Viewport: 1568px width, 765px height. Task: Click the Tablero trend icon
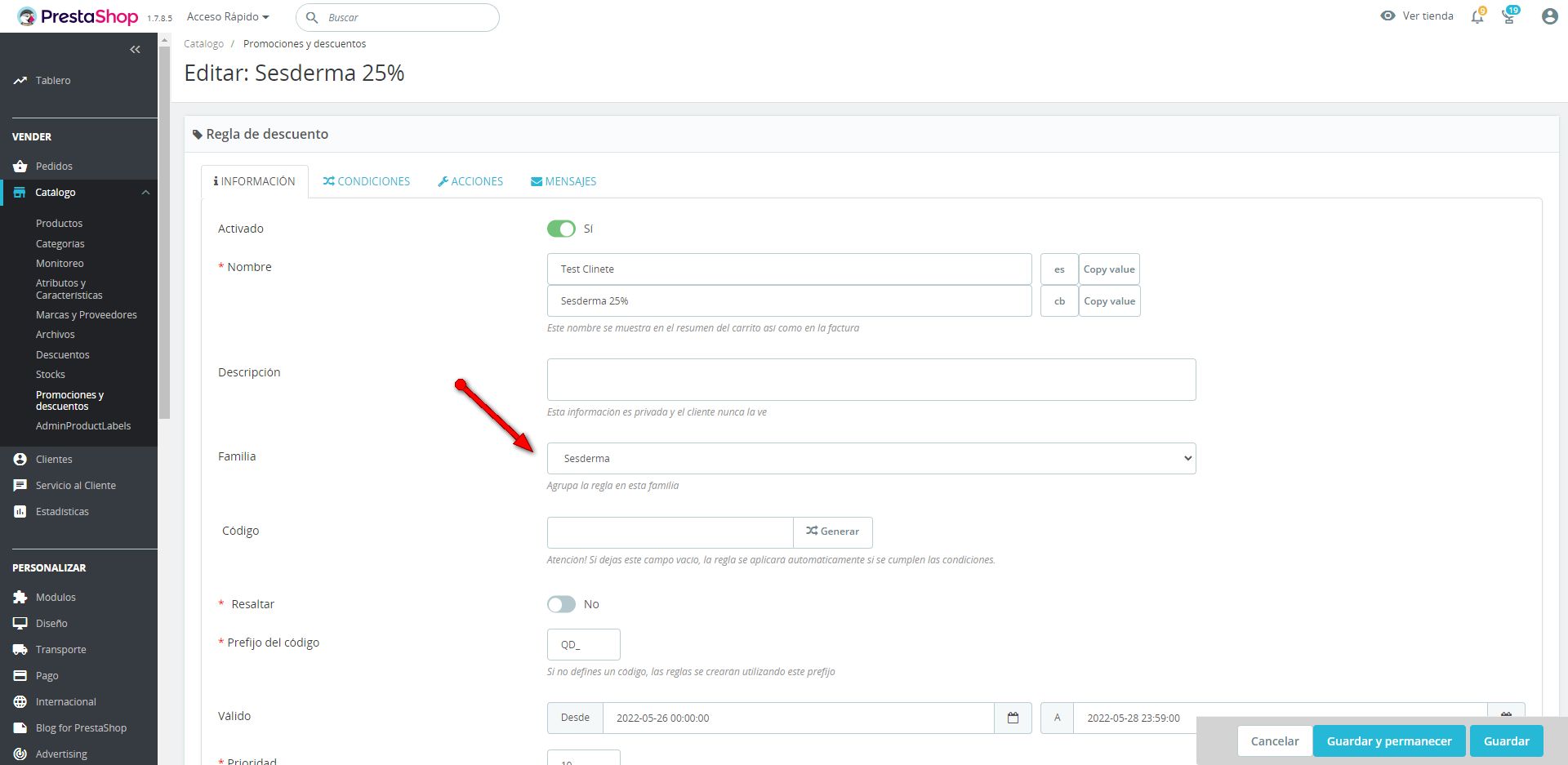(20, 81)
